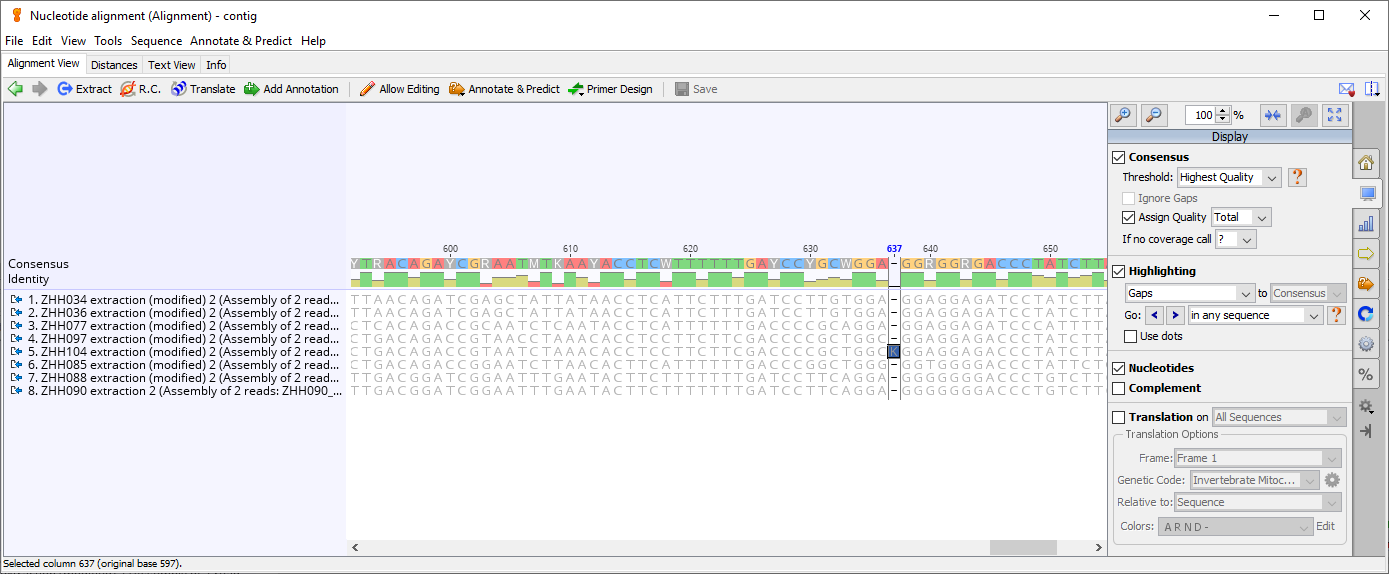Open the Display monitor side tab icon
This screenshot has width=1389, height=574.
pos(1366,193)
